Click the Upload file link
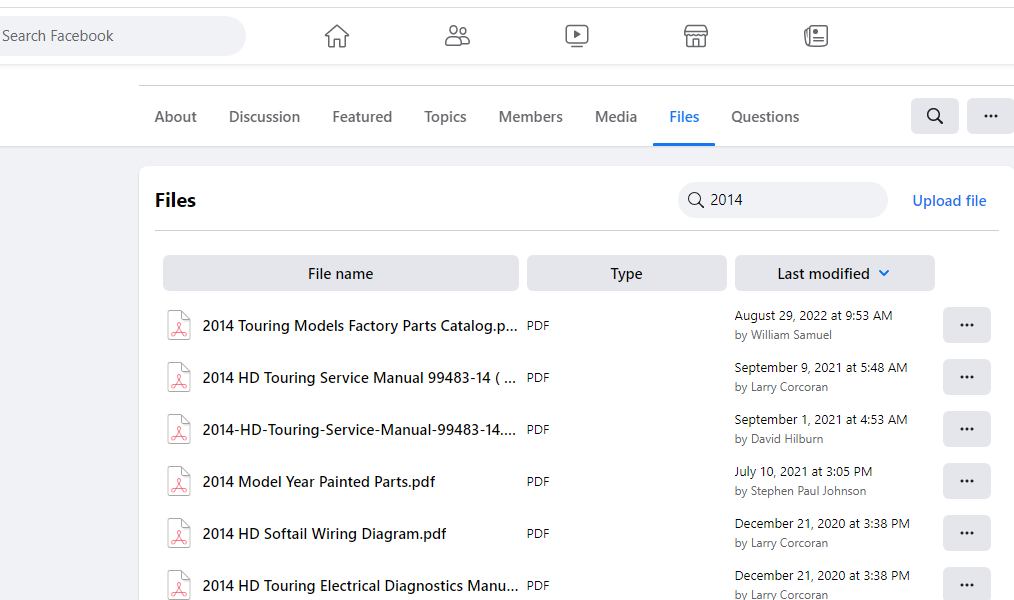Image resolution: width=1014 pixels, height=600 pixels. click(x=949, y=201)
